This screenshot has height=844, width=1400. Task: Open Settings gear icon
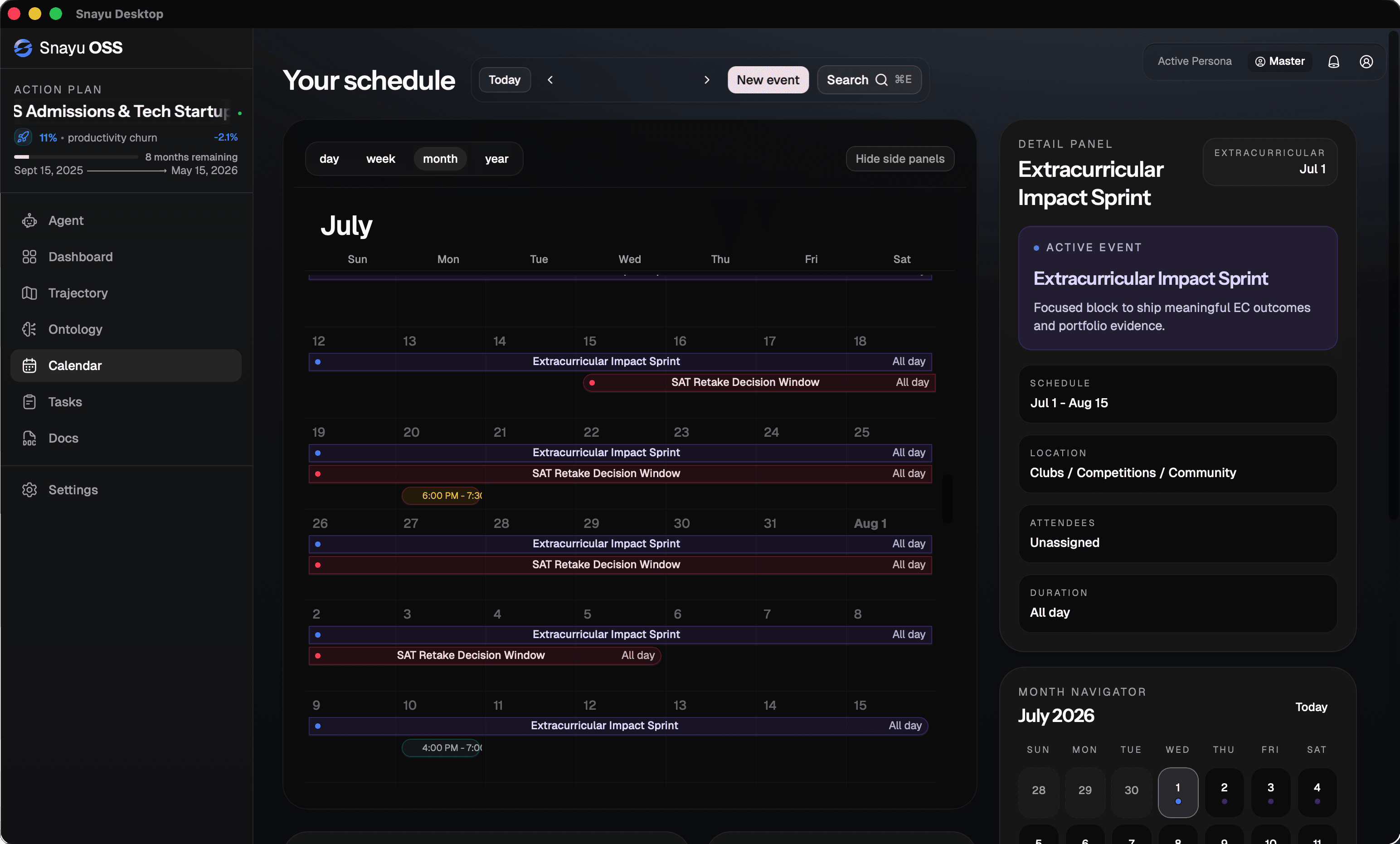29,490
